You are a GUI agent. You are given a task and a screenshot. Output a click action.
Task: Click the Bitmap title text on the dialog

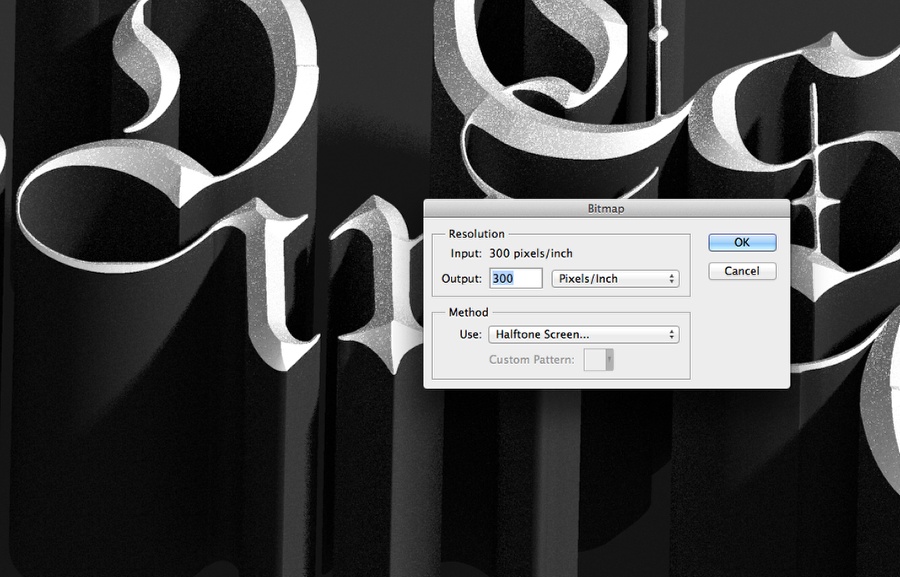[x=606, y=208]
